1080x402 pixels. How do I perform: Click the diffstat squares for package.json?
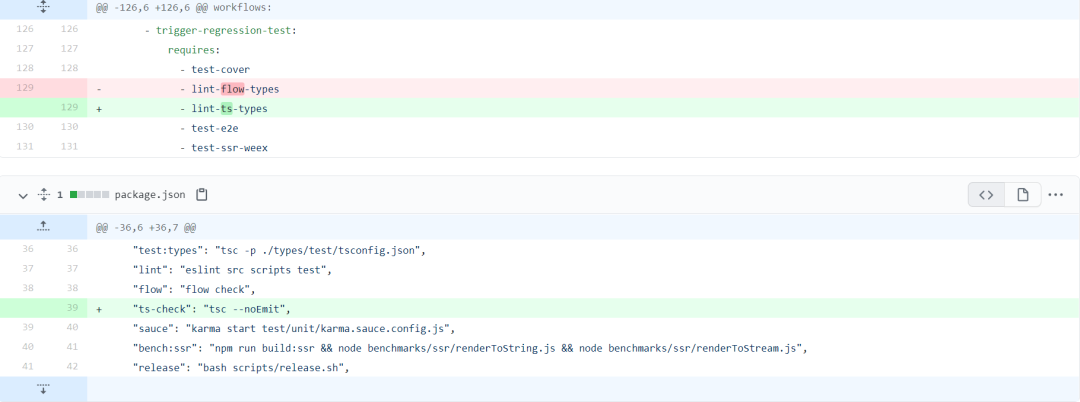[x=89, y=195]
